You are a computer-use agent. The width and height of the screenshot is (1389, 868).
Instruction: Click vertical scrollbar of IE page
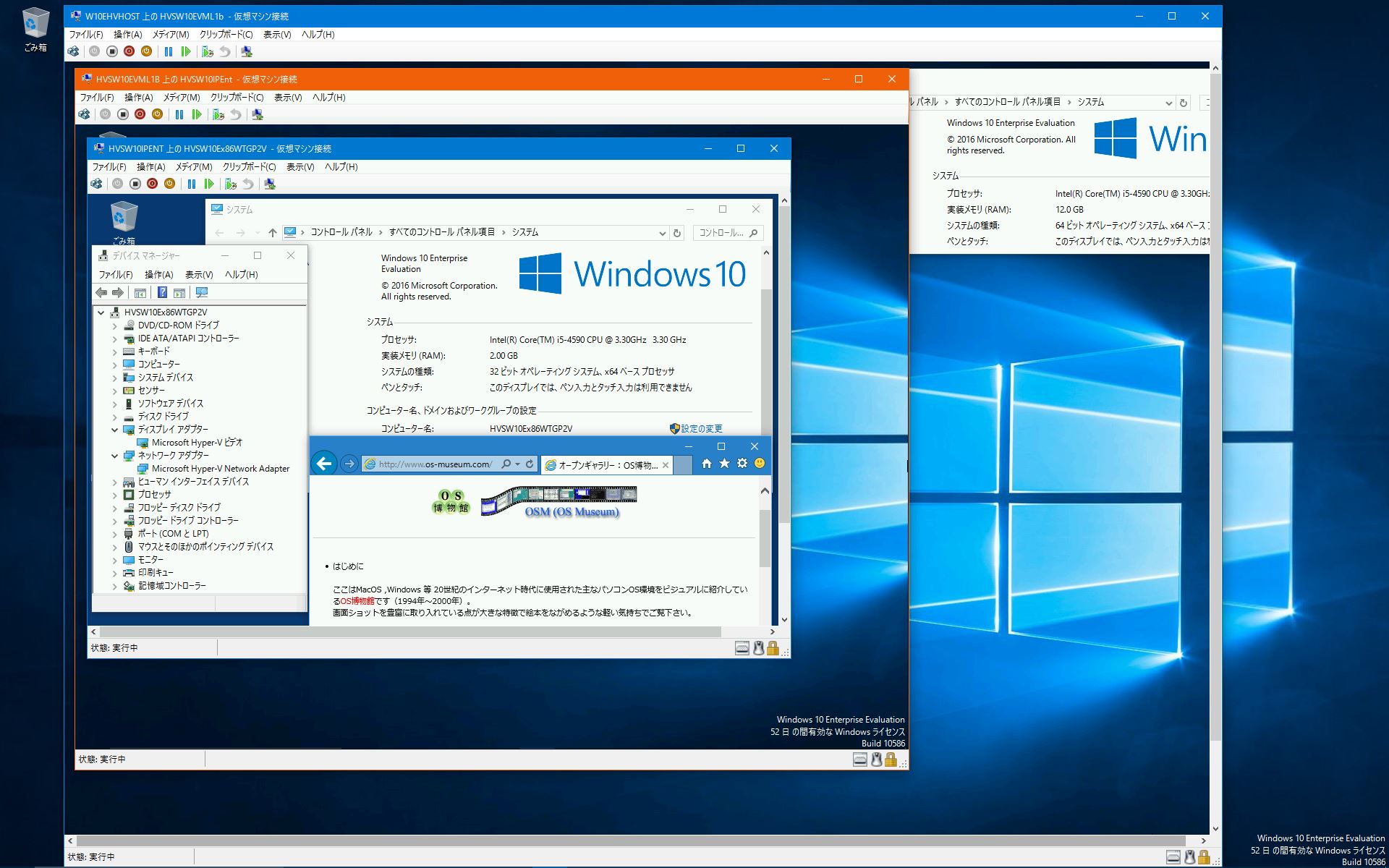pos(765,538)
